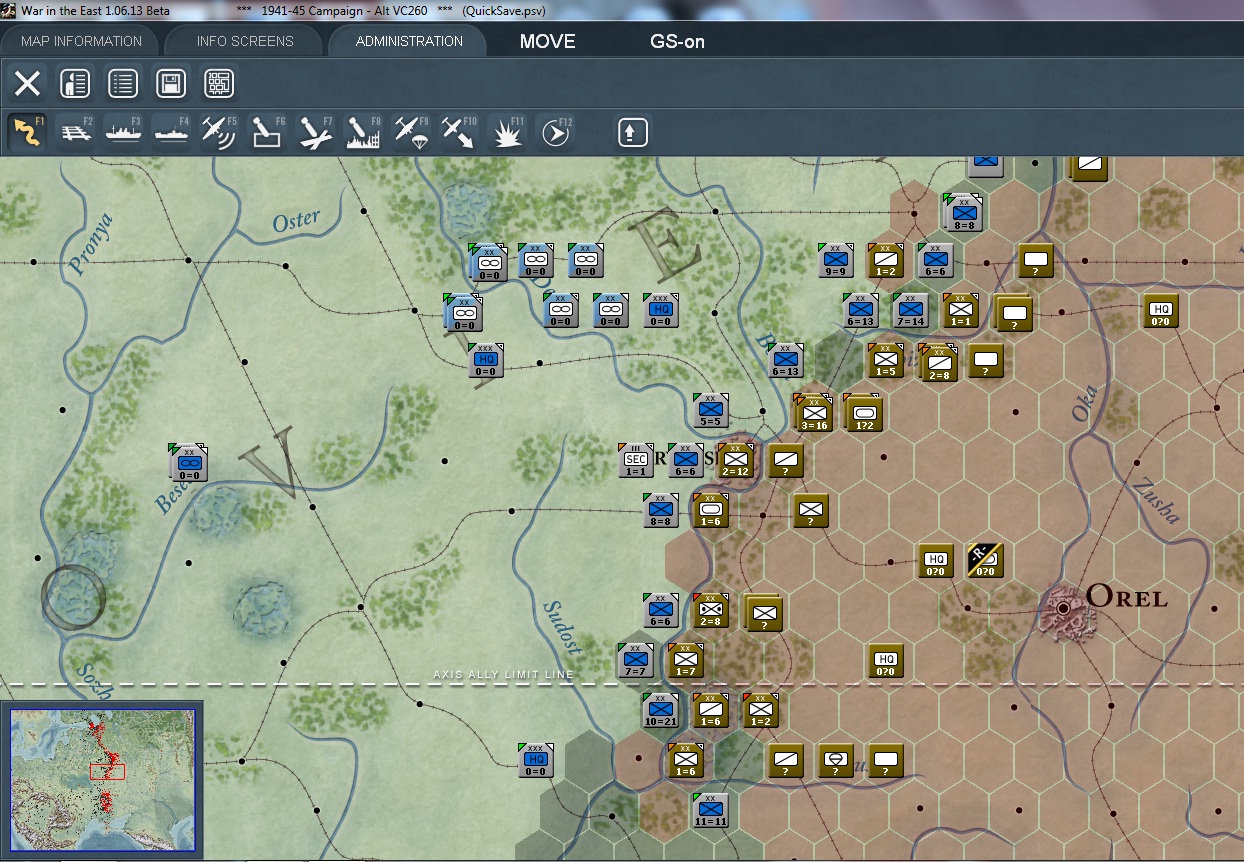Click the floppy disk save game icon
The height and width of the screenshot is (862, 1244).
[171, 83]
